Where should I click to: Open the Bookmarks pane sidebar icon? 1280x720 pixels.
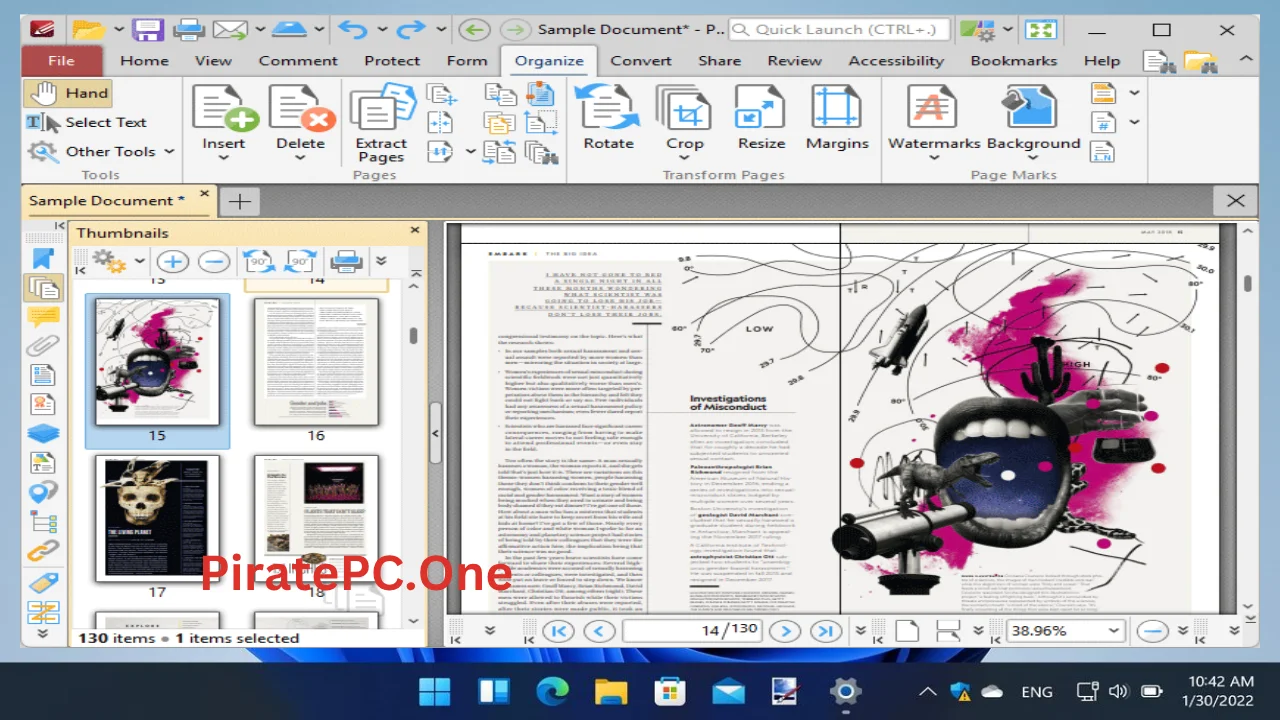click(x=42, y=259)
